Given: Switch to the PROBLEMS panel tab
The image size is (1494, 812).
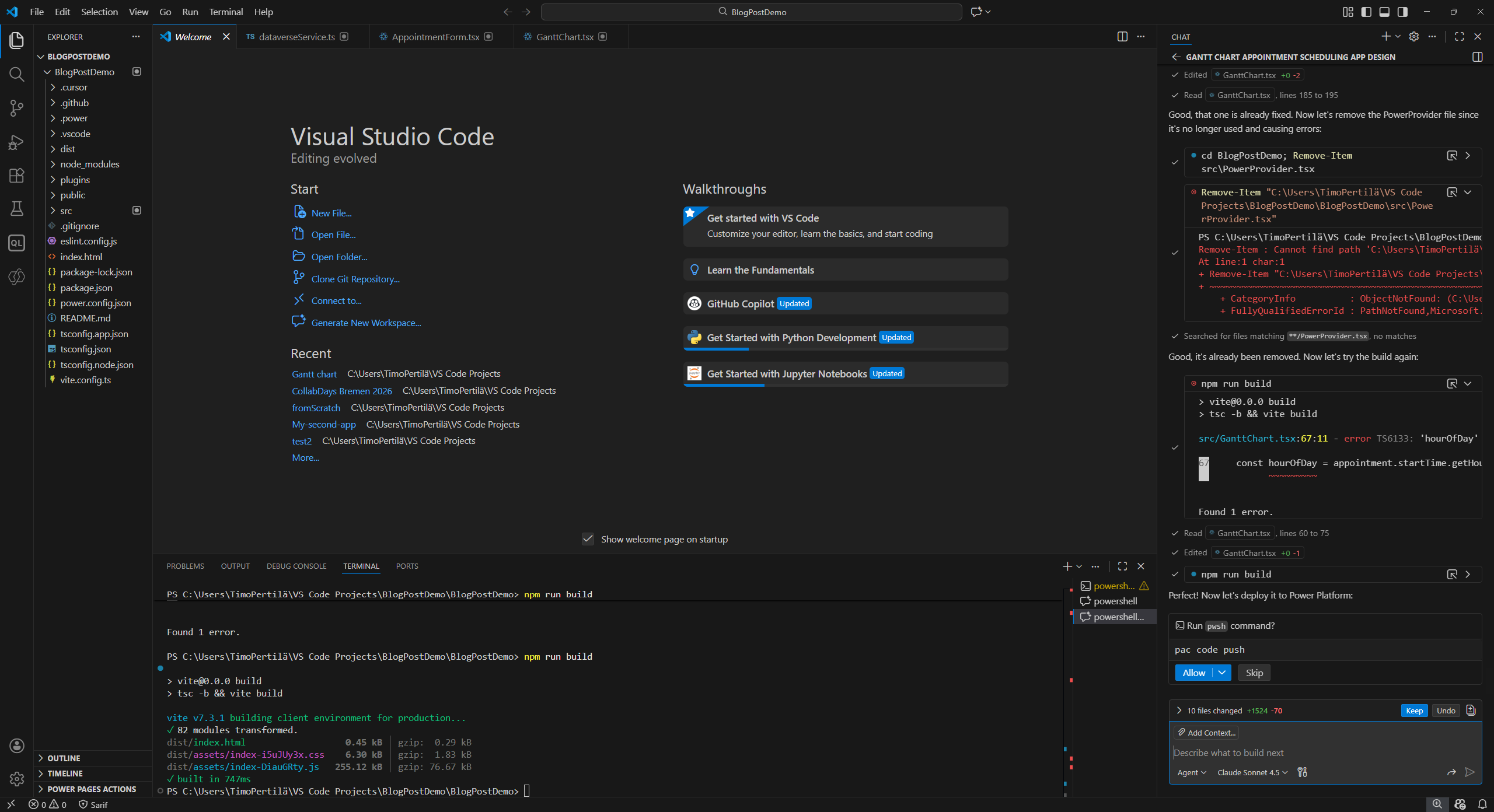Looking at the screenshot, I should 185,566.
